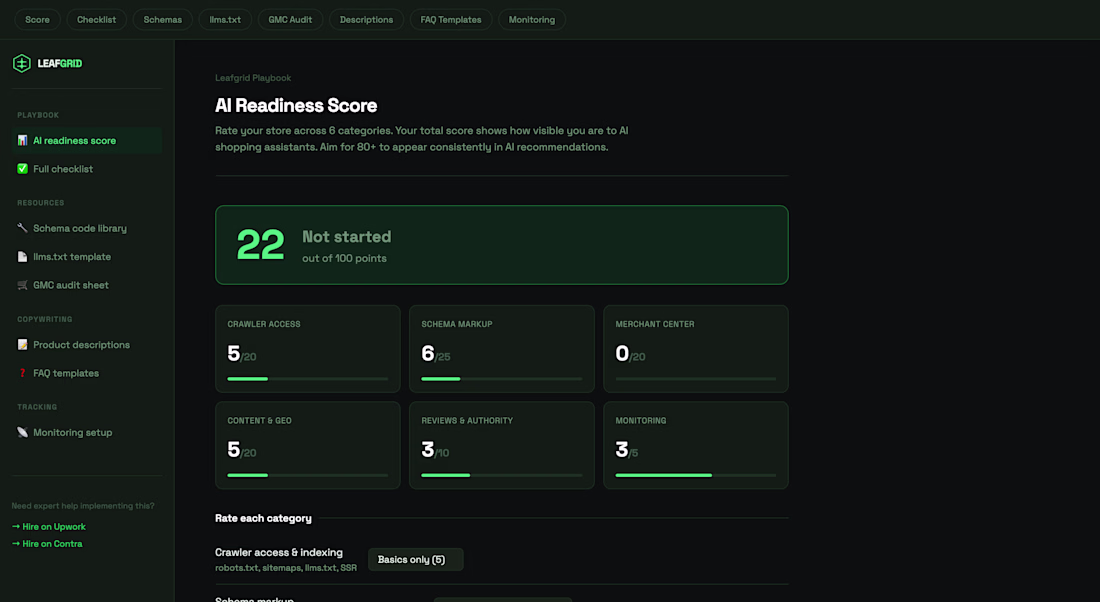
Task: Click the wrench icon beside Schema code library
Action: pyautogui.click(x=22, y=228)
